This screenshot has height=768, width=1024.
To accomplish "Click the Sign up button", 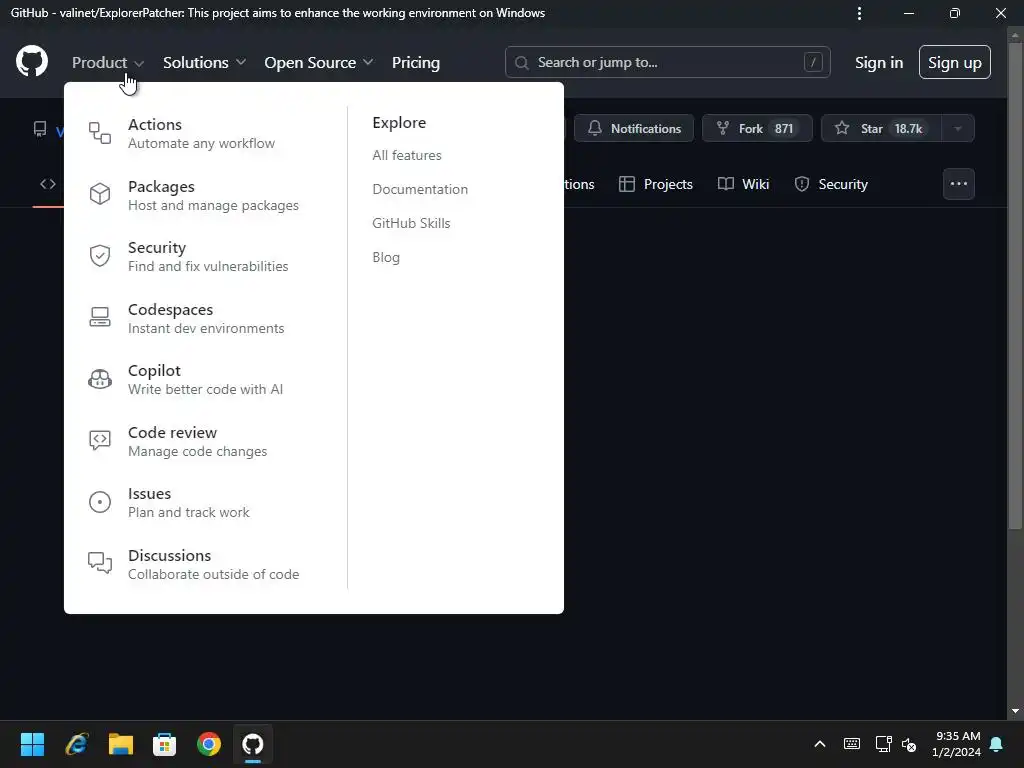I will [955, 62].
